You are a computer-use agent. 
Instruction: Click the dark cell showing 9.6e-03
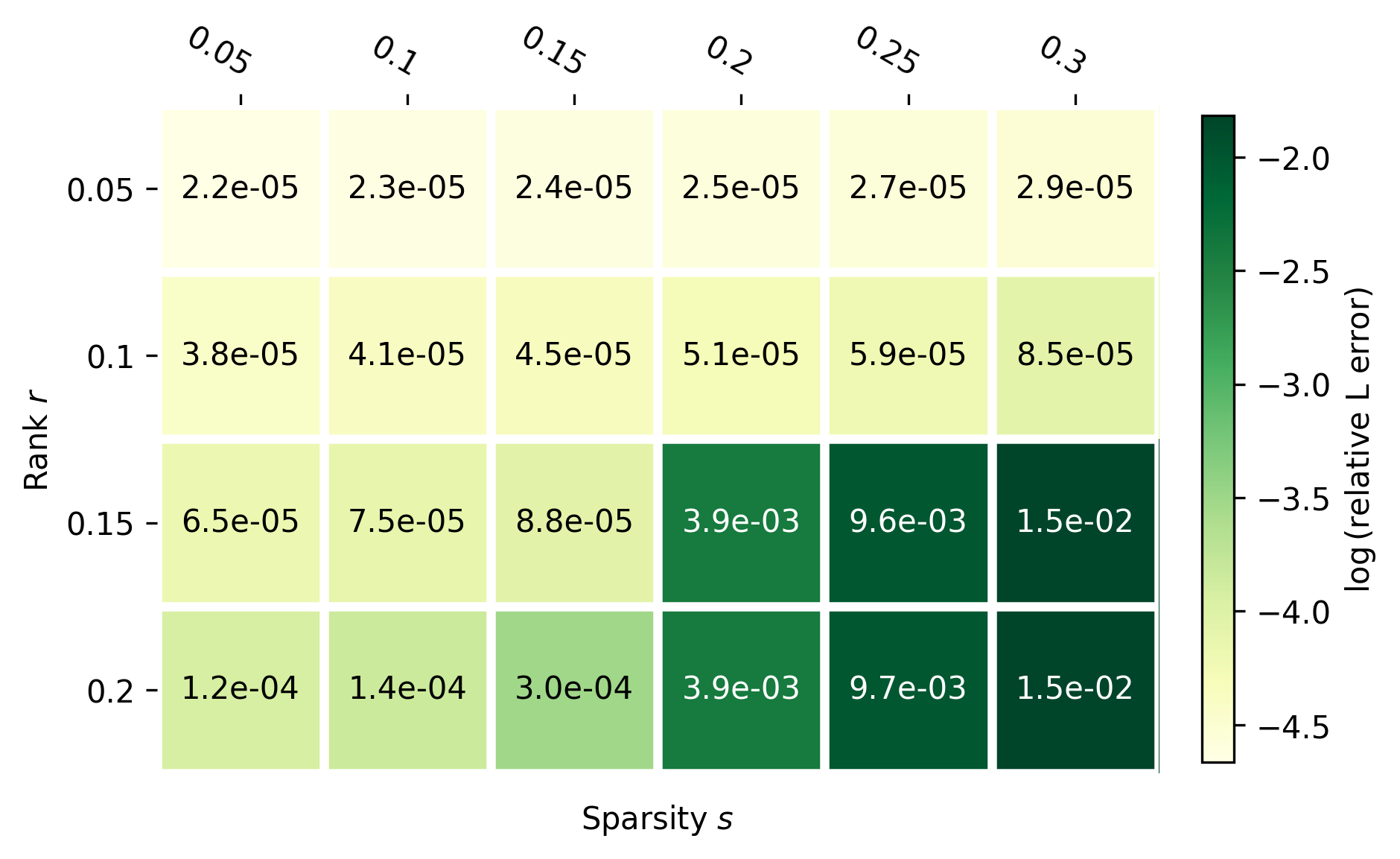click(908, 522)
